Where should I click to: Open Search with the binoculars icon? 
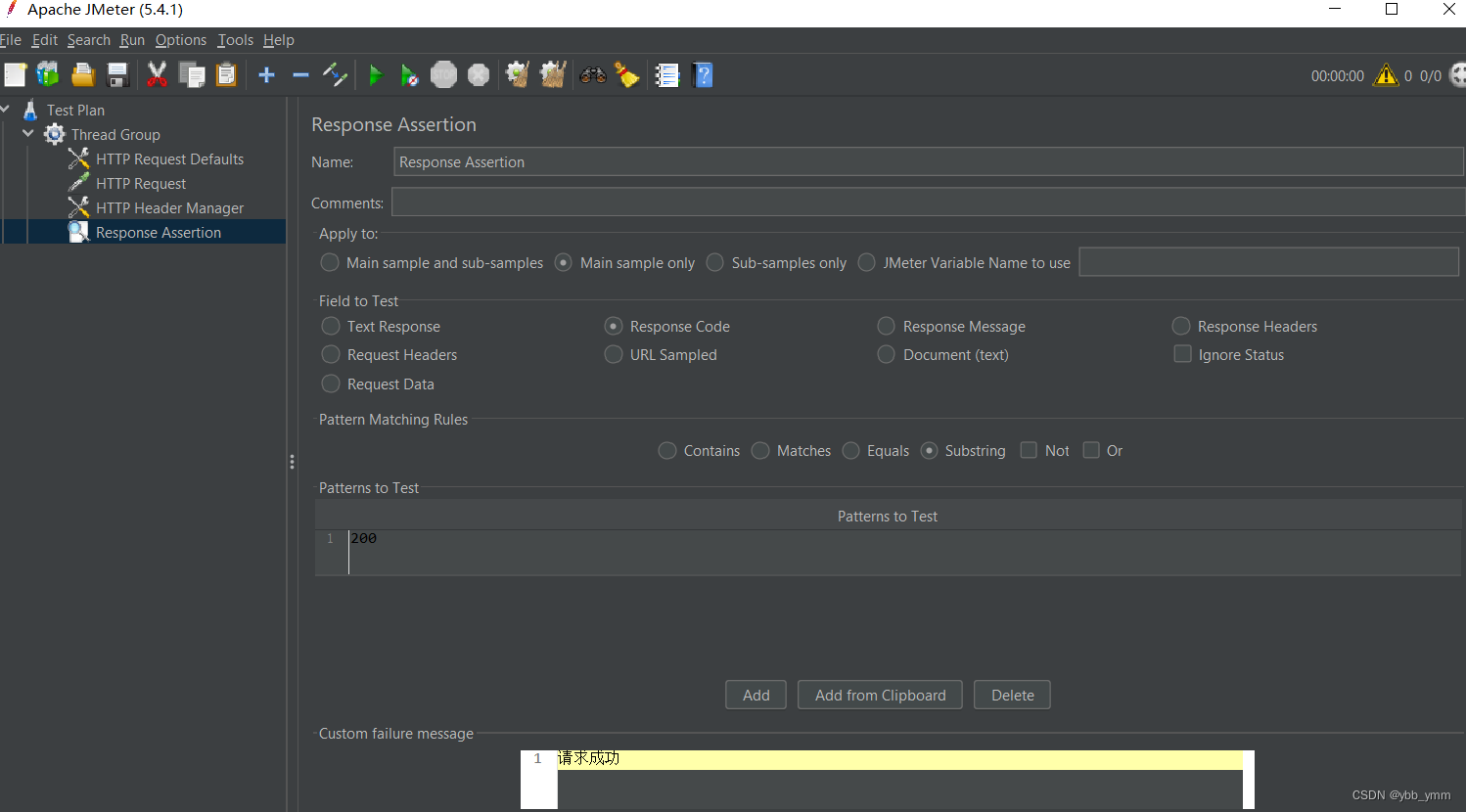(x=593, y=75)
